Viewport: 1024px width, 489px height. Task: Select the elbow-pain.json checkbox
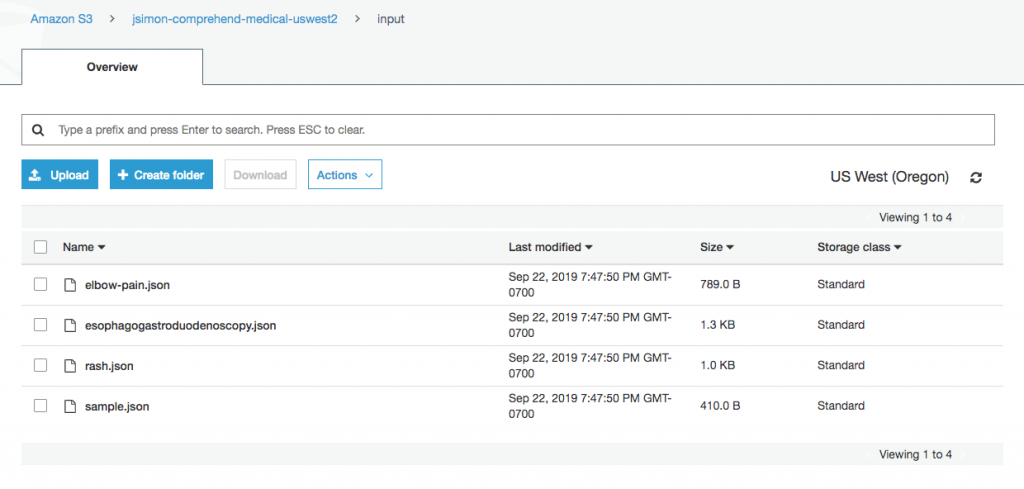[x=40, y=284]
